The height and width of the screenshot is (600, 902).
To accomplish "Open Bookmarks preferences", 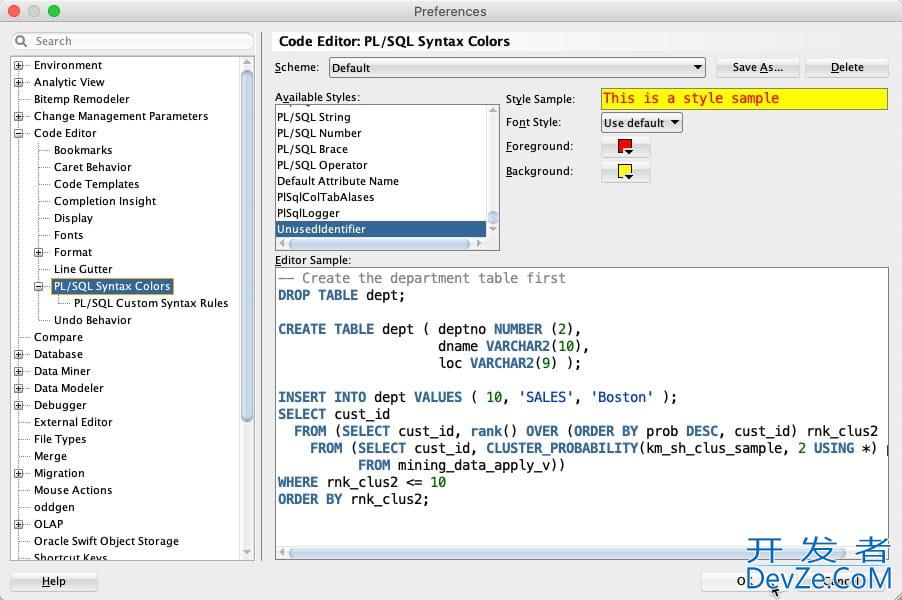I will pyautogui.click(x=83, y=150).
